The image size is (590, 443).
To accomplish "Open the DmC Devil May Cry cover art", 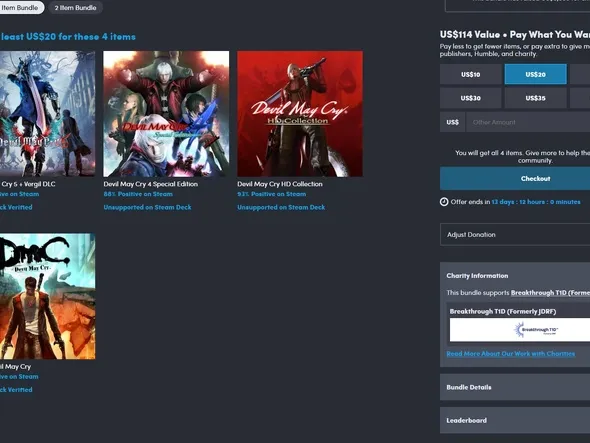I will 47,296.
